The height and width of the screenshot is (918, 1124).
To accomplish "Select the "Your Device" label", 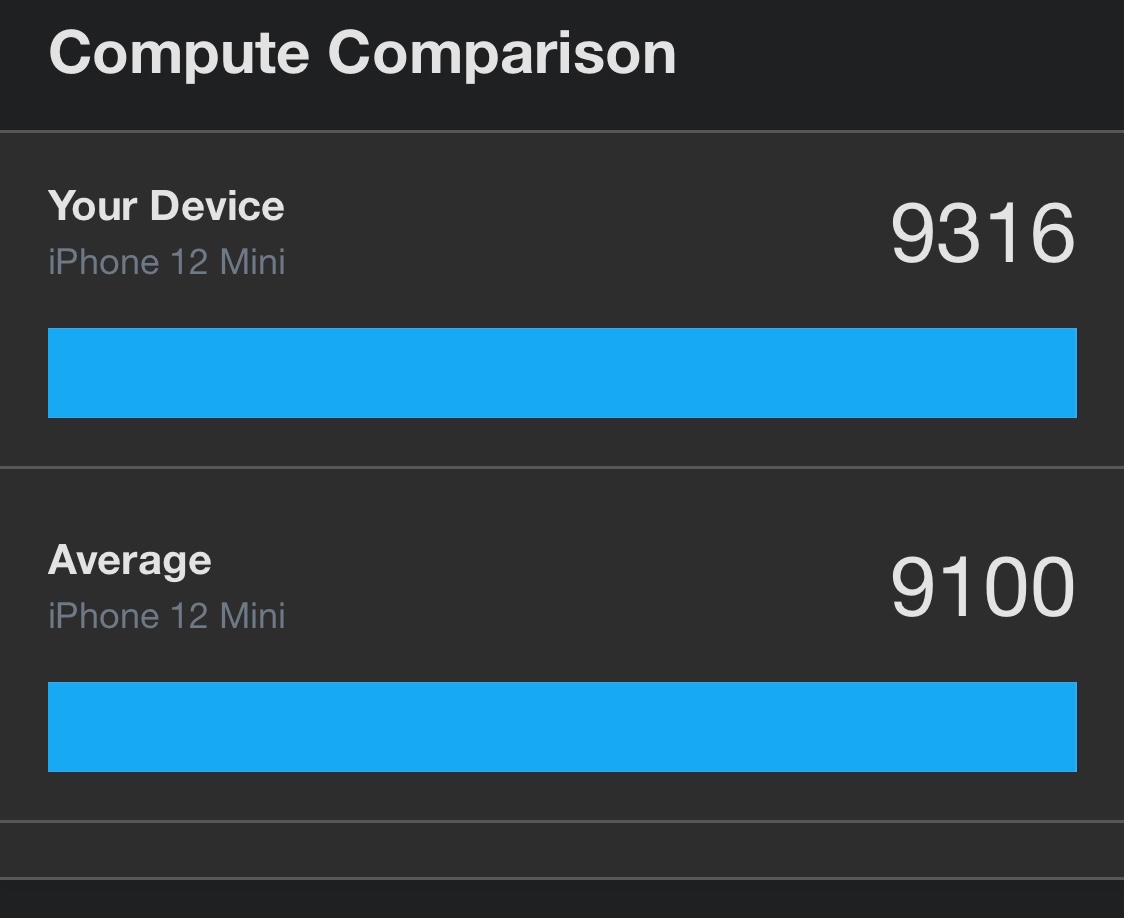I will pos(166,206).
